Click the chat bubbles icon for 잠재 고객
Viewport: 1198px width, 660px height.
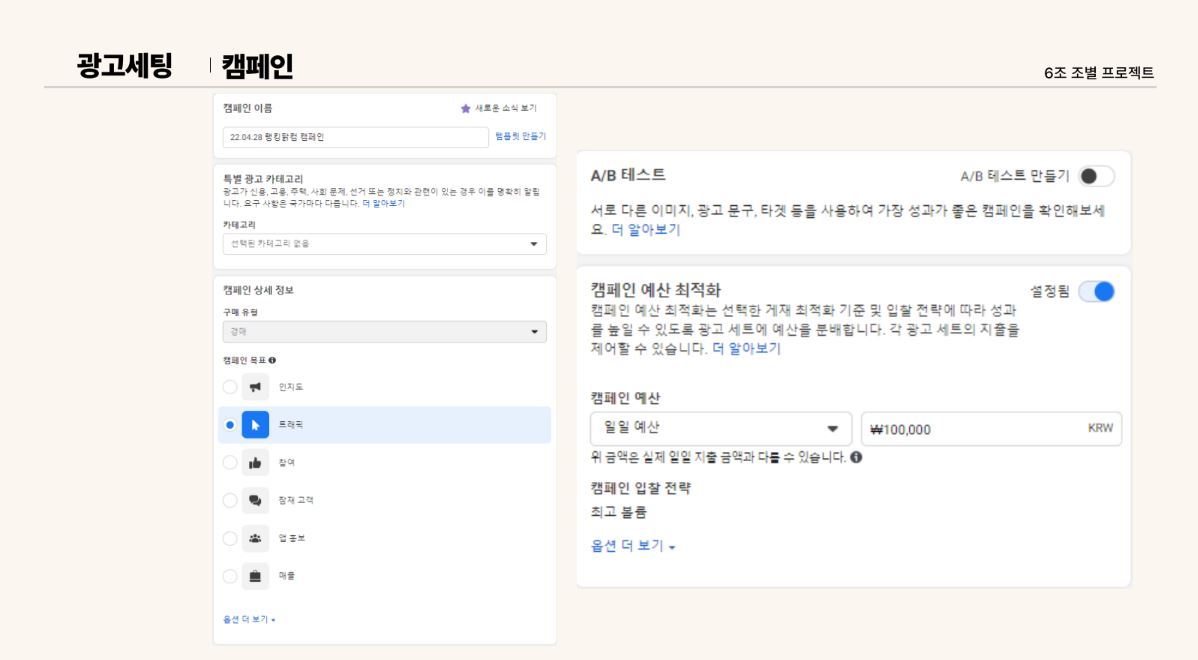[x=255, y=500]
